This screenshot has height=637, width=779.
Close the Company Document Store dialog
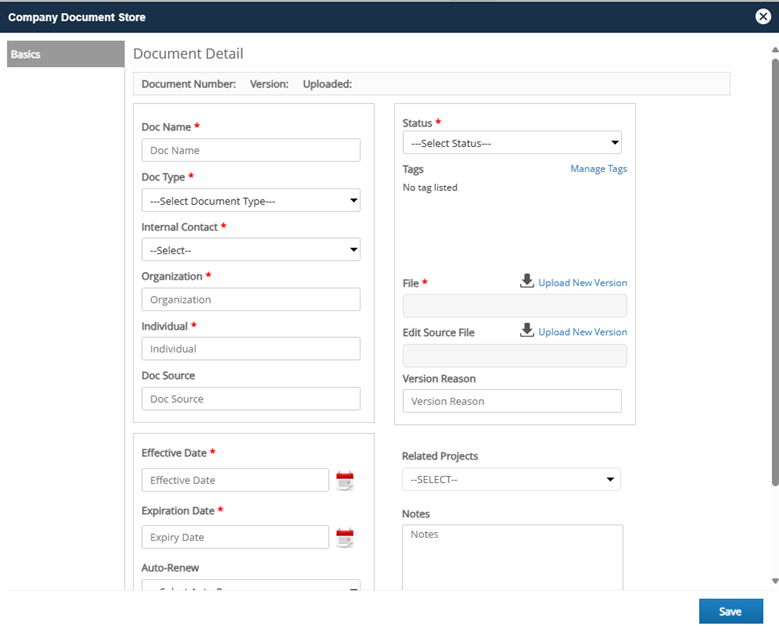(x=763, y=17)
